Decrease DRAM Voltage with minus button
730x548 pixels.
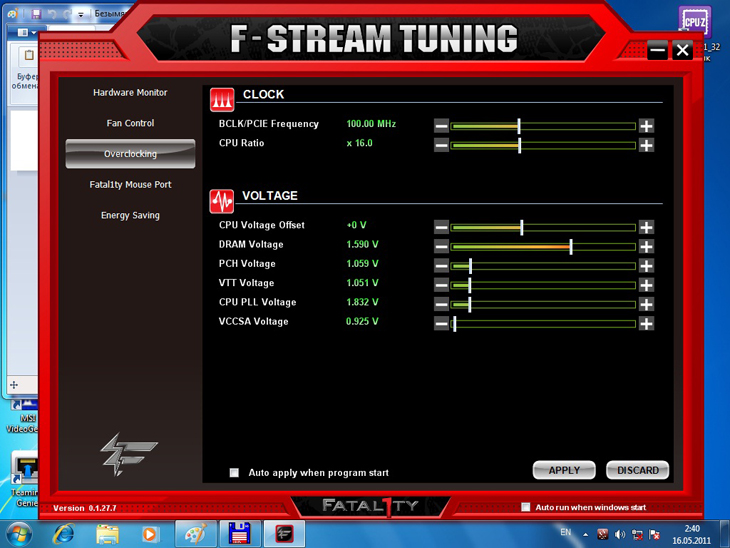click(441, 246)
